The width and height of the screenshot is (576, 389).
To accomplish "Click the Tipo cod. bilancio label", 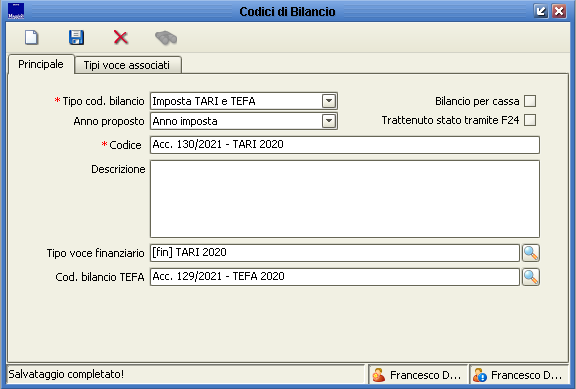I will coord(103,101).
